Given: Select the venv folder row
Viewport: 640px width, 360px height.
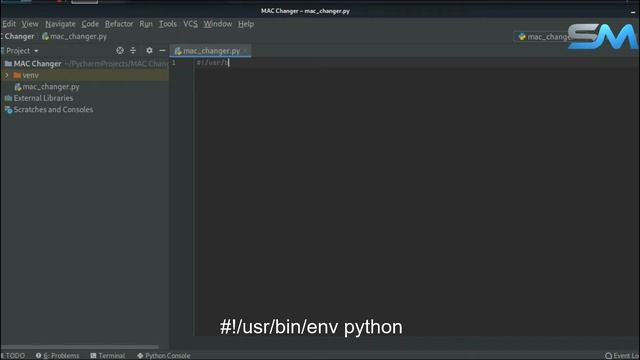Looking at the screenshot, I should click(85, 75).
